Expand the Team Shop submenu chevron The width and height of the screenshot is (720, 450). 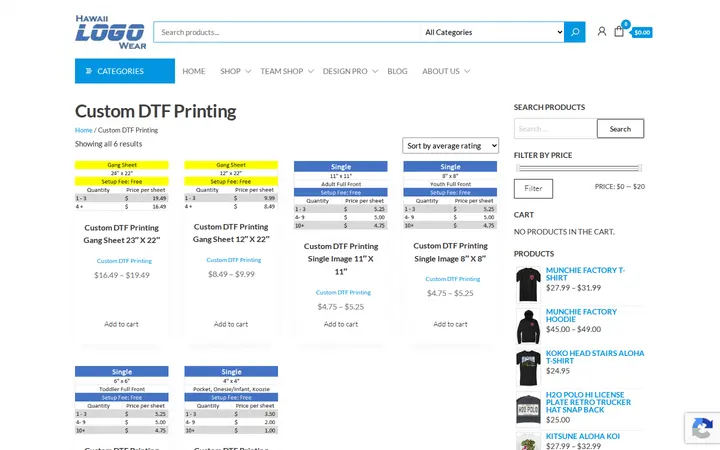tap(311, 71)
